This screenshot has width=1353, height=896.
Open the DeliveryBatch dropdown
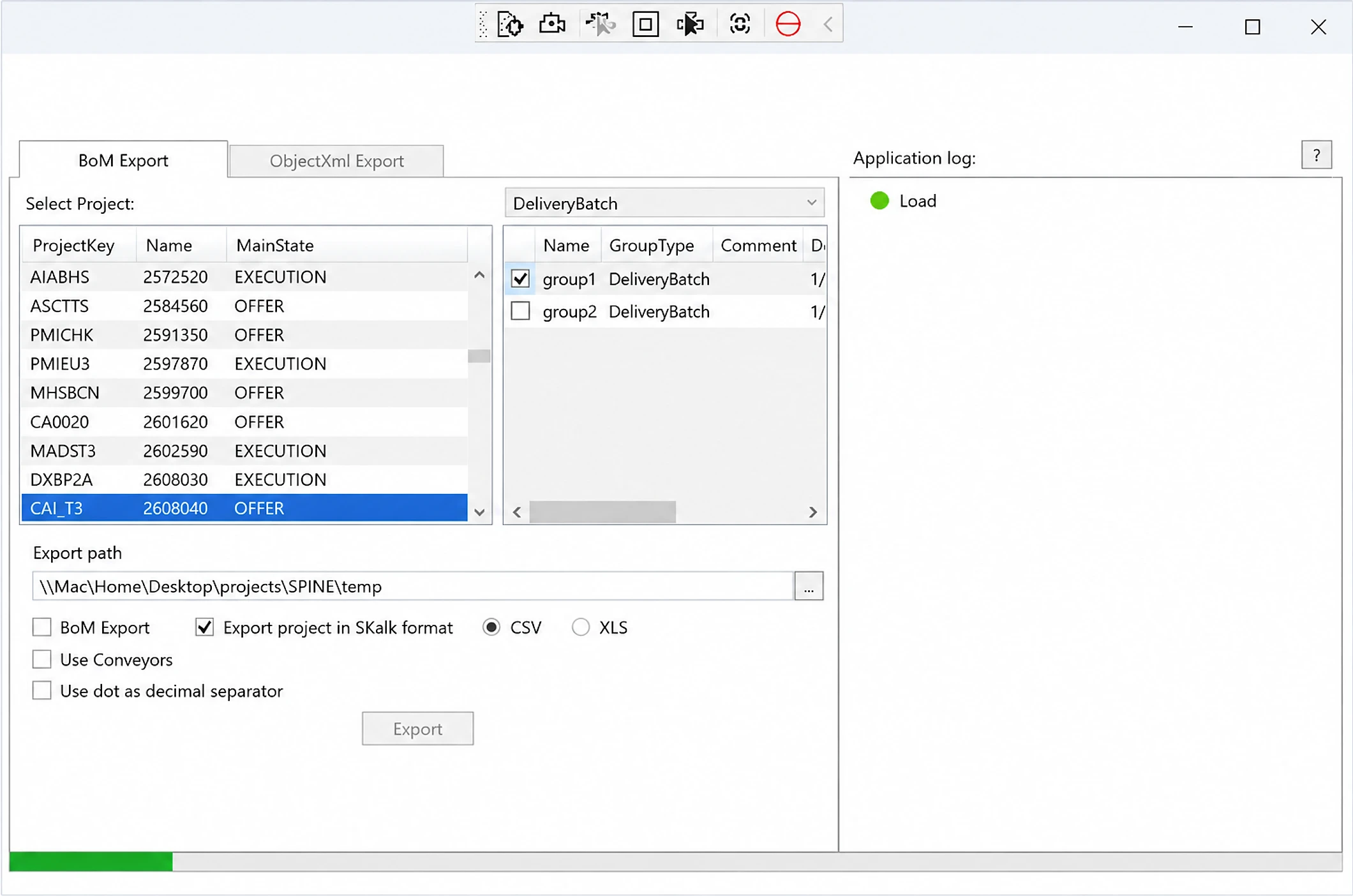pos(664,203)
